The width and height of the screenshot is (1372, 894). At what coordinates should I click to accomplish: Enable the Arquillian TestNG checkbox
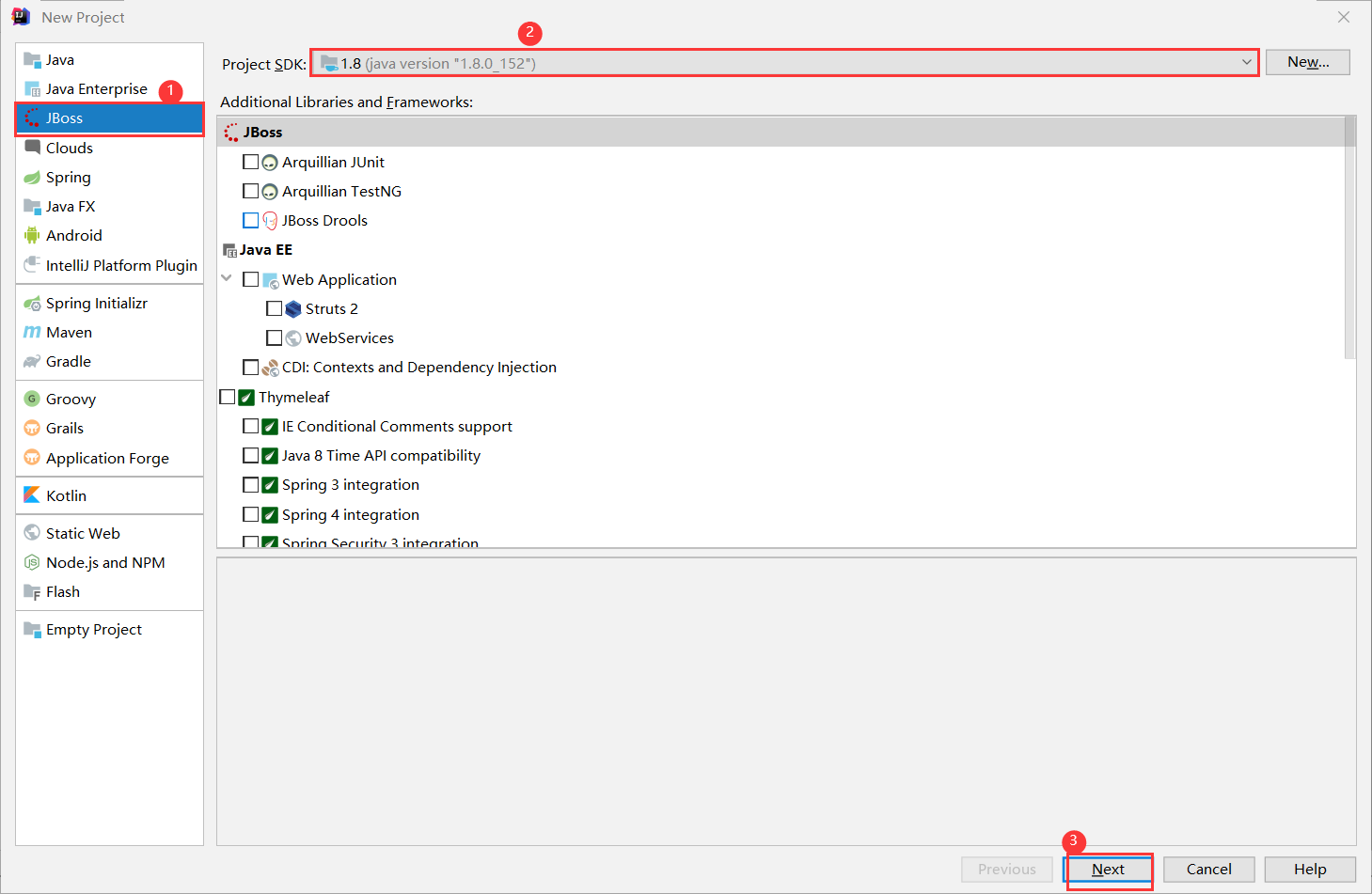[x=250, y=191]
